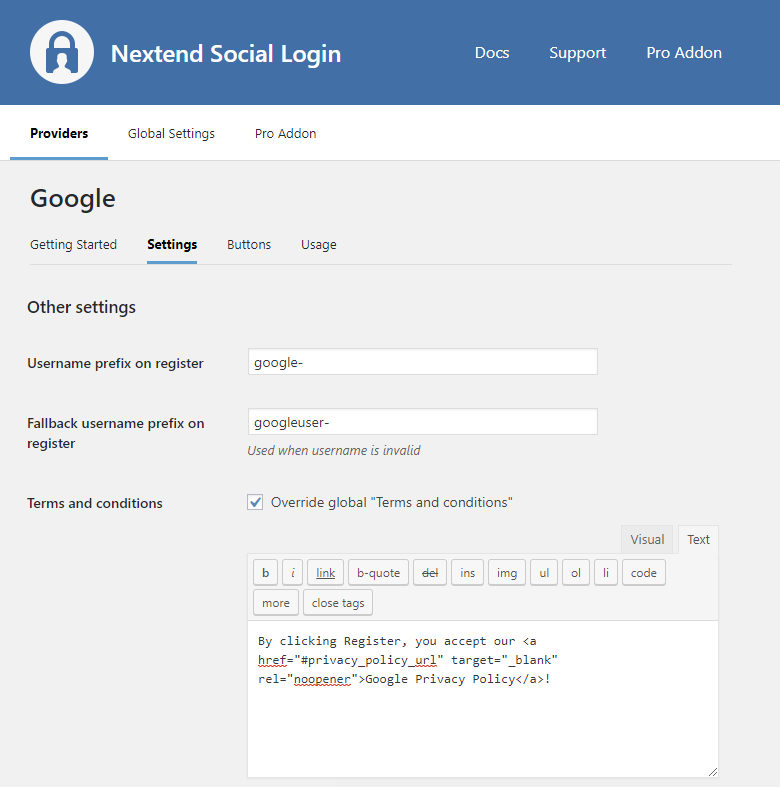Open the Global Settings tab

coord(171,133)
